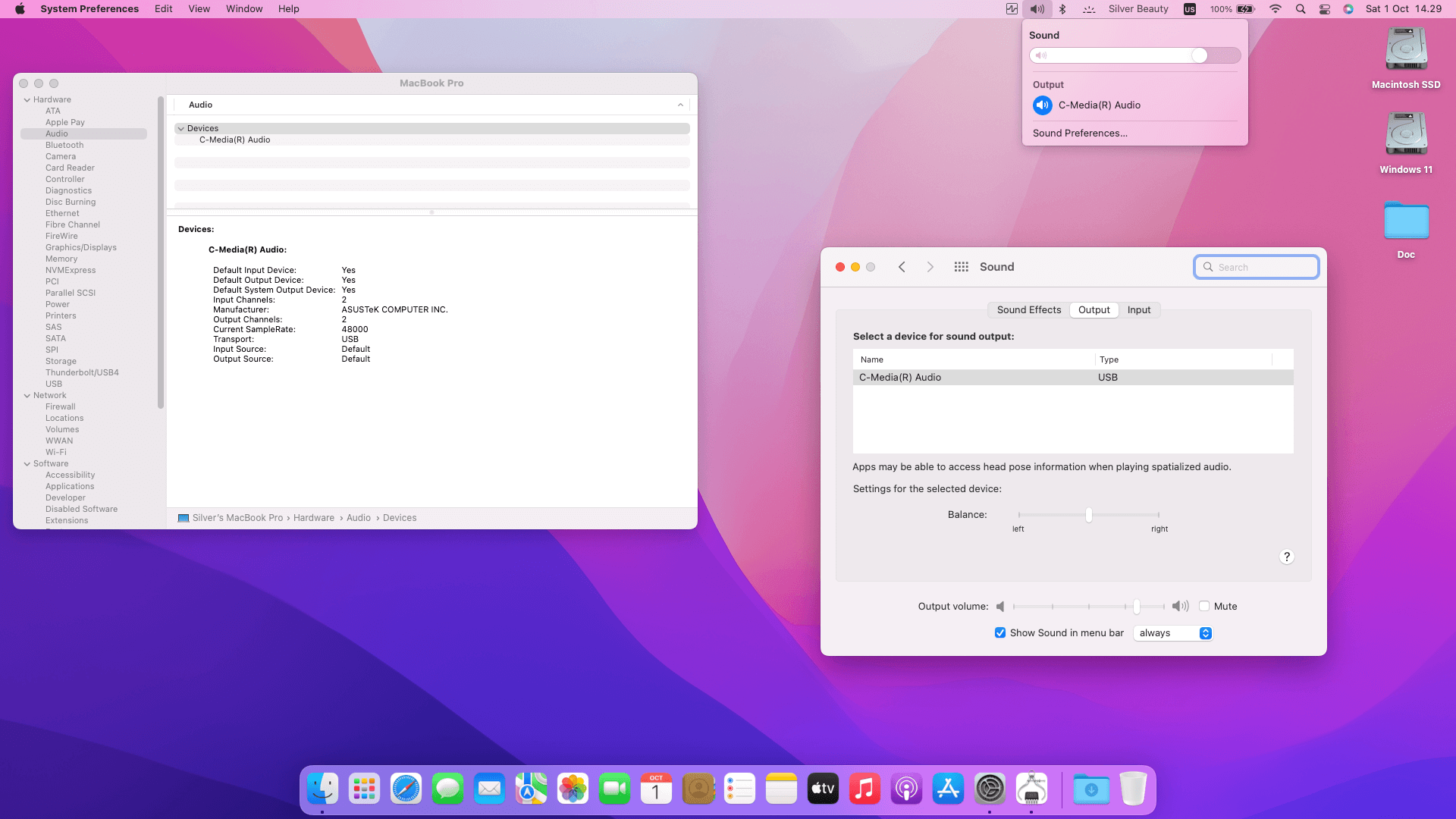The height and width of the screenshot is (819, 1456).
Task: Open Podcasts from the Dock
Action: (x=906, y=789)
